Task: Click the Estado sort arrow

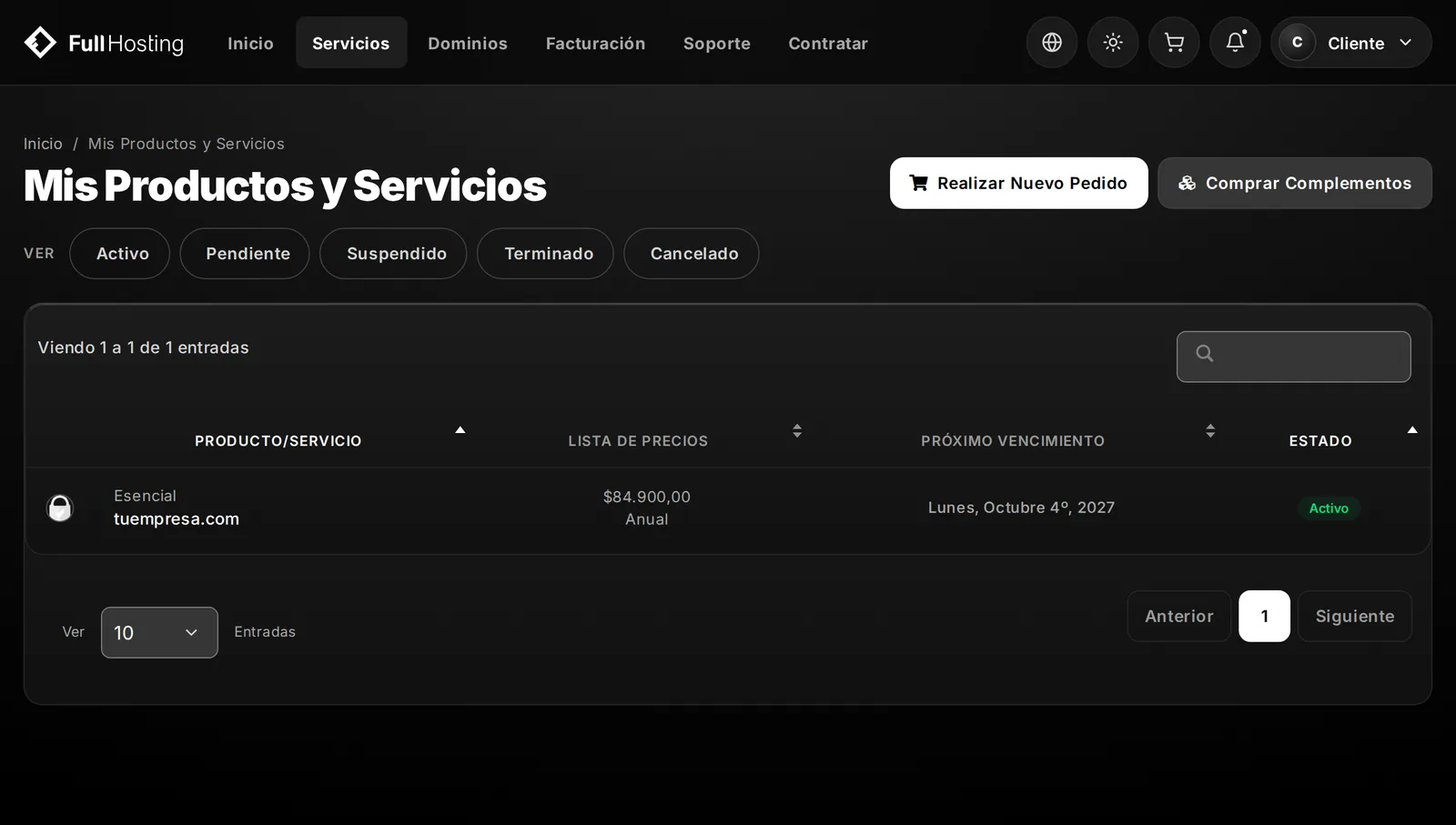Action: click(x=1412, y=430)
